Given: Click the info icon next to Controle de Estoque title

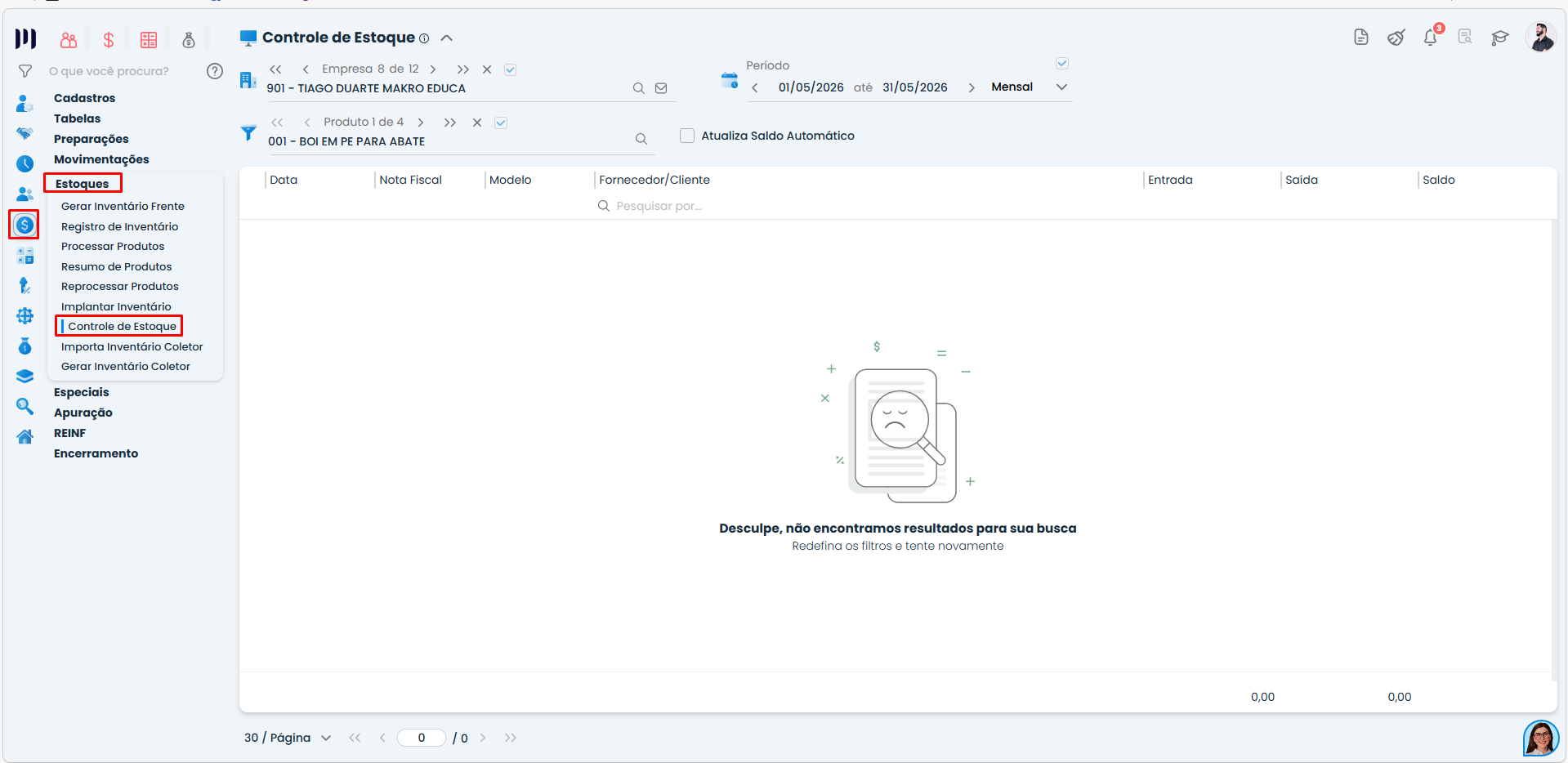Looking at the screenshot, I should pyautogui.click(x=424, y=38).
